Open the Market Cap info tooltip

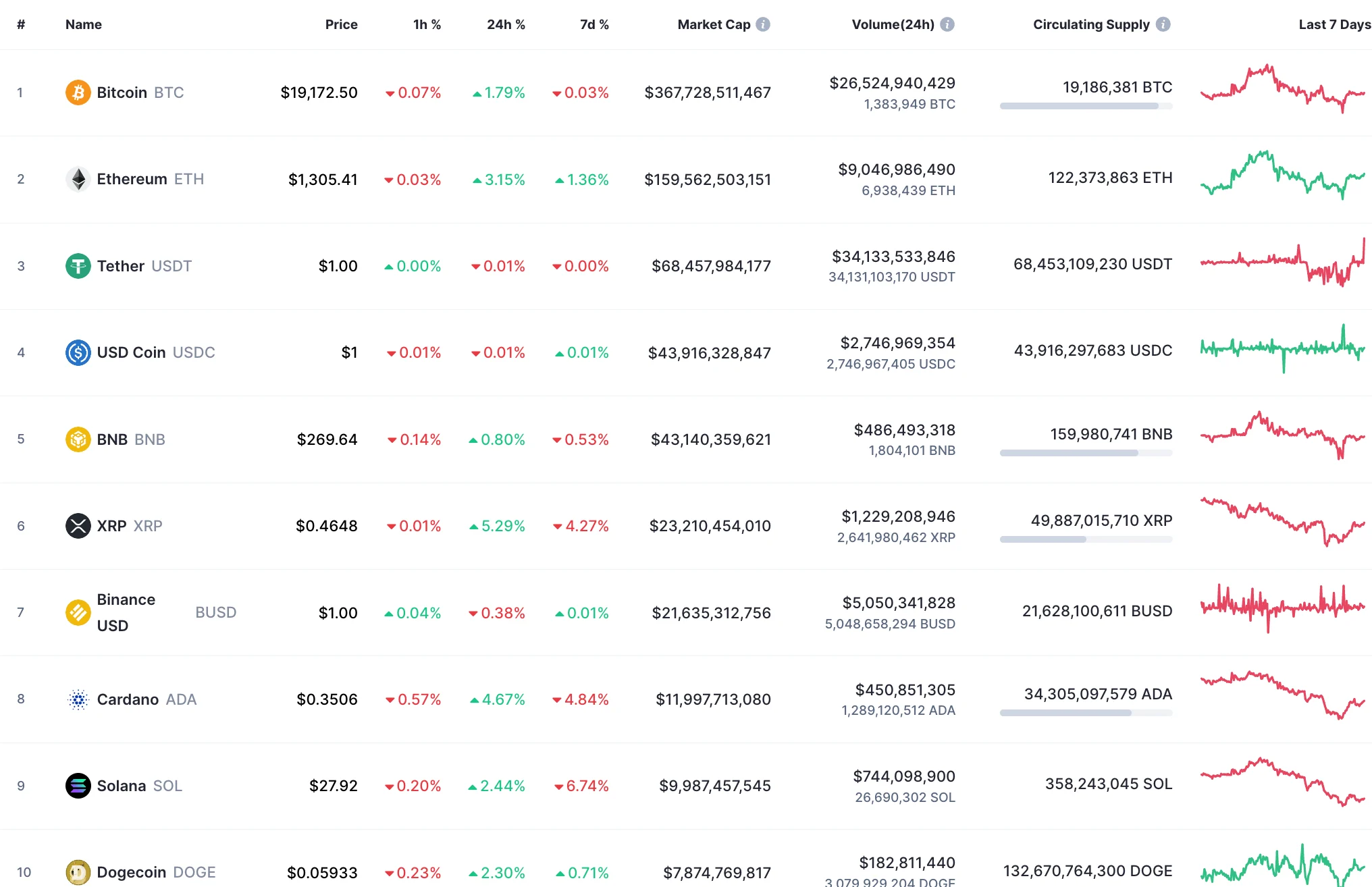tap(764, 24)
